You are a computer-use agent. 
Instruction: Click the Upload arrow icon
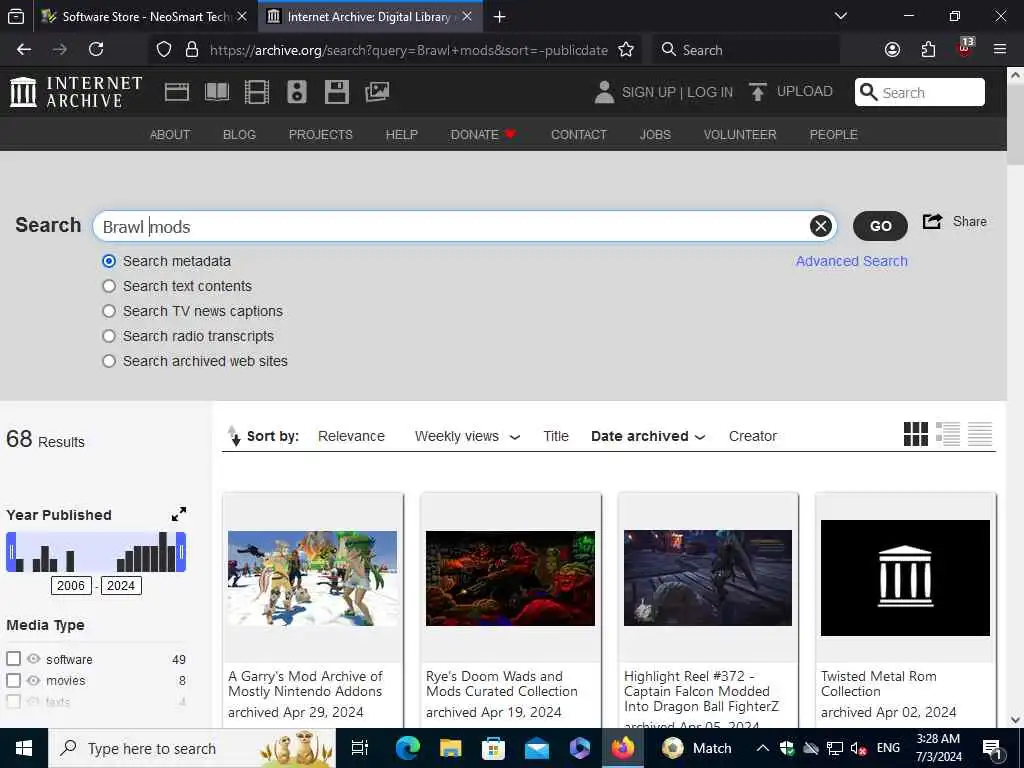click(x=758, y=92)
